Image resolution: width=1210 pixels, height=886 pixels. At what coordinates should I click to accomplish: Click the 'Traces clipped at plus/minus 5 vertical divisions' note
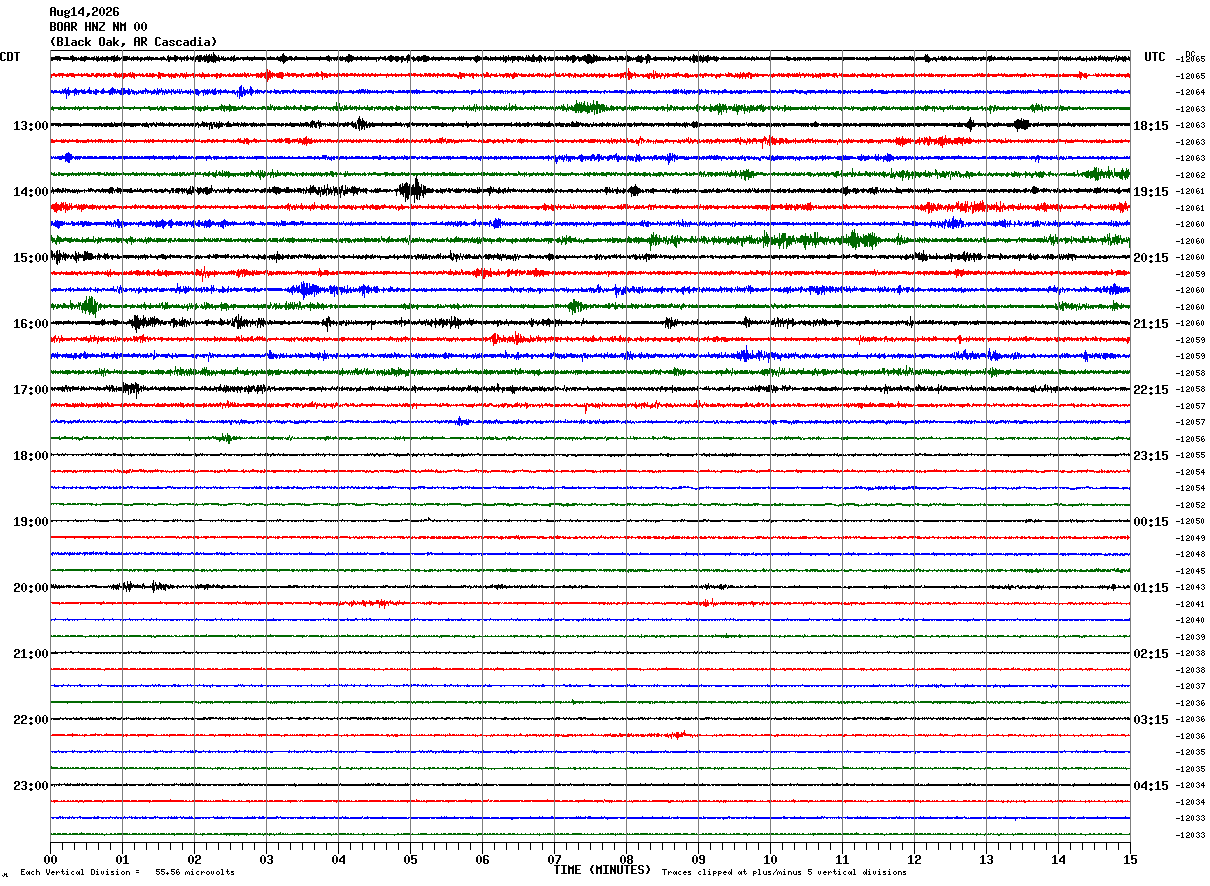coord(784,873)
